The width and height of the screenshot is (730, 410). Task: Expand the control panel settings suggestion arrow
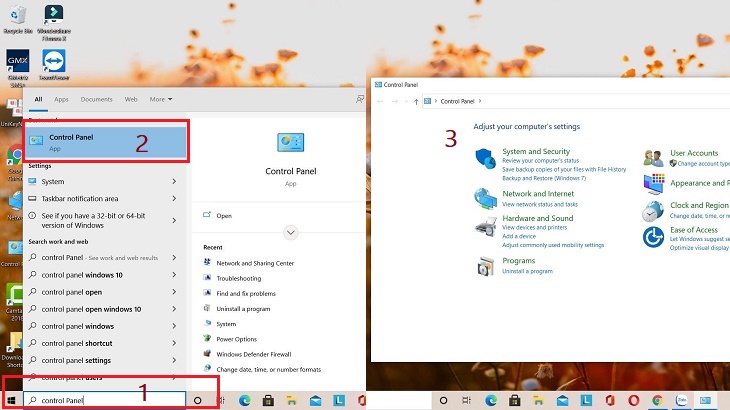[174, 360]
